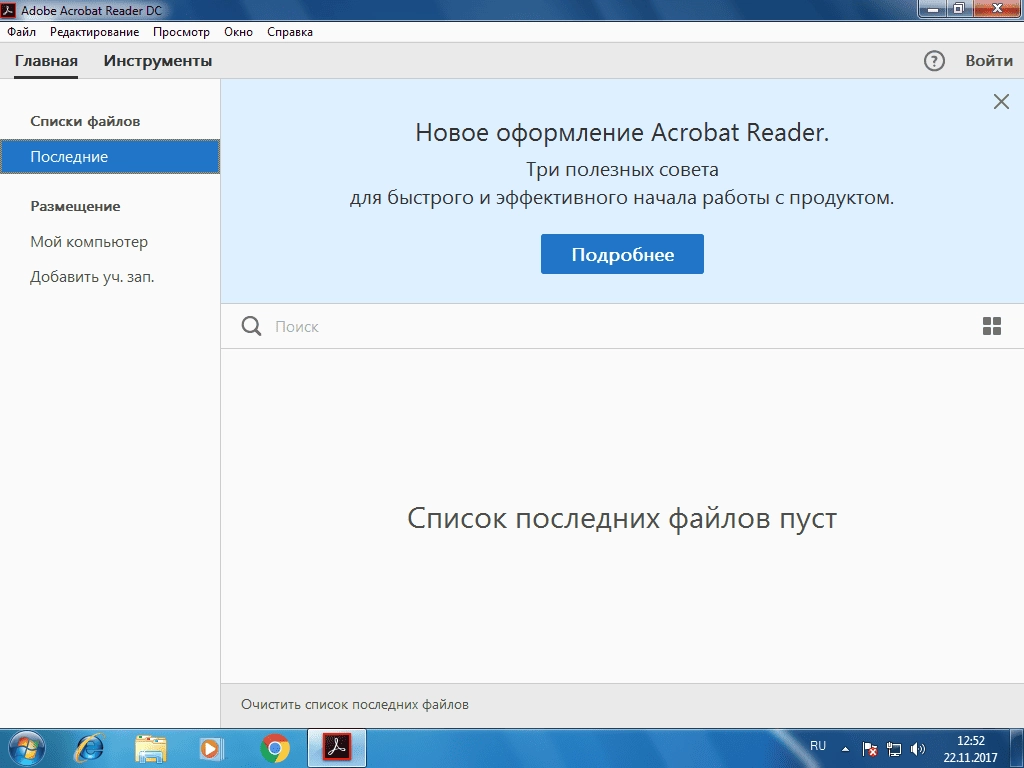The width and height of the screenshot is (1024, 768).
Task: Click Очистить список последних файлов
Action: click(x=355, y=705)
